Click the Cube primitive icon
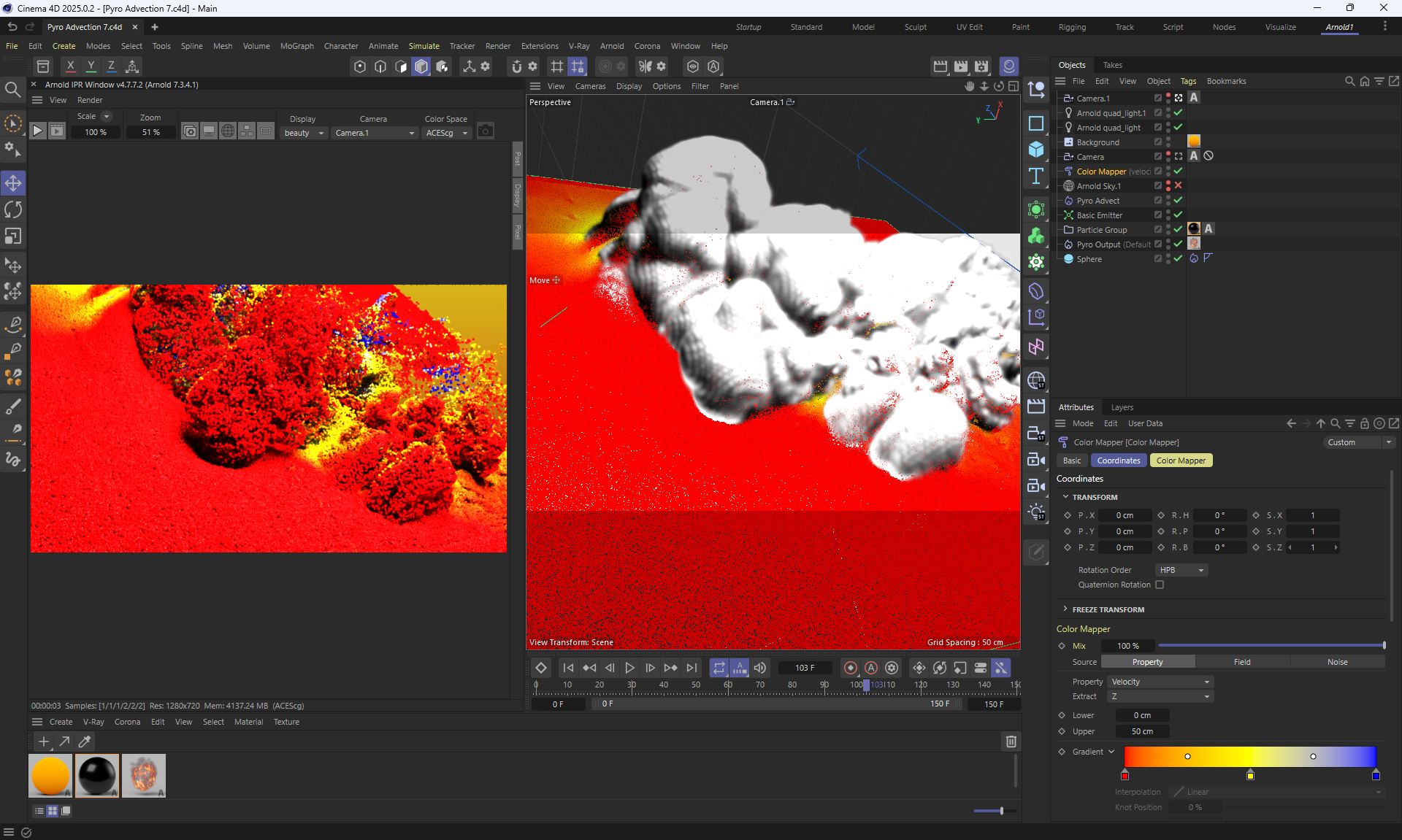This screenshot has width=1402, height=840. [x=1035, y=150]
